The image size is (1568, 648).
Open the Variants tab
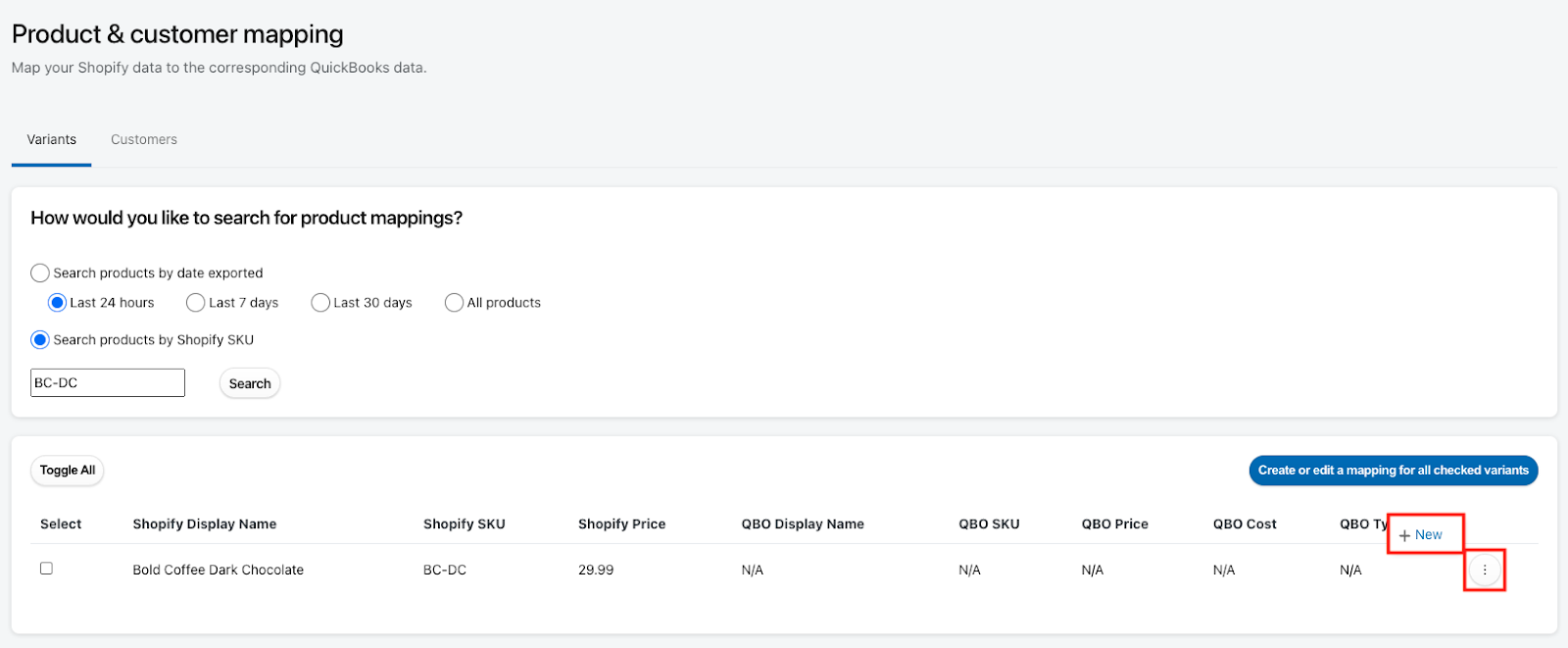coord(52,139)
